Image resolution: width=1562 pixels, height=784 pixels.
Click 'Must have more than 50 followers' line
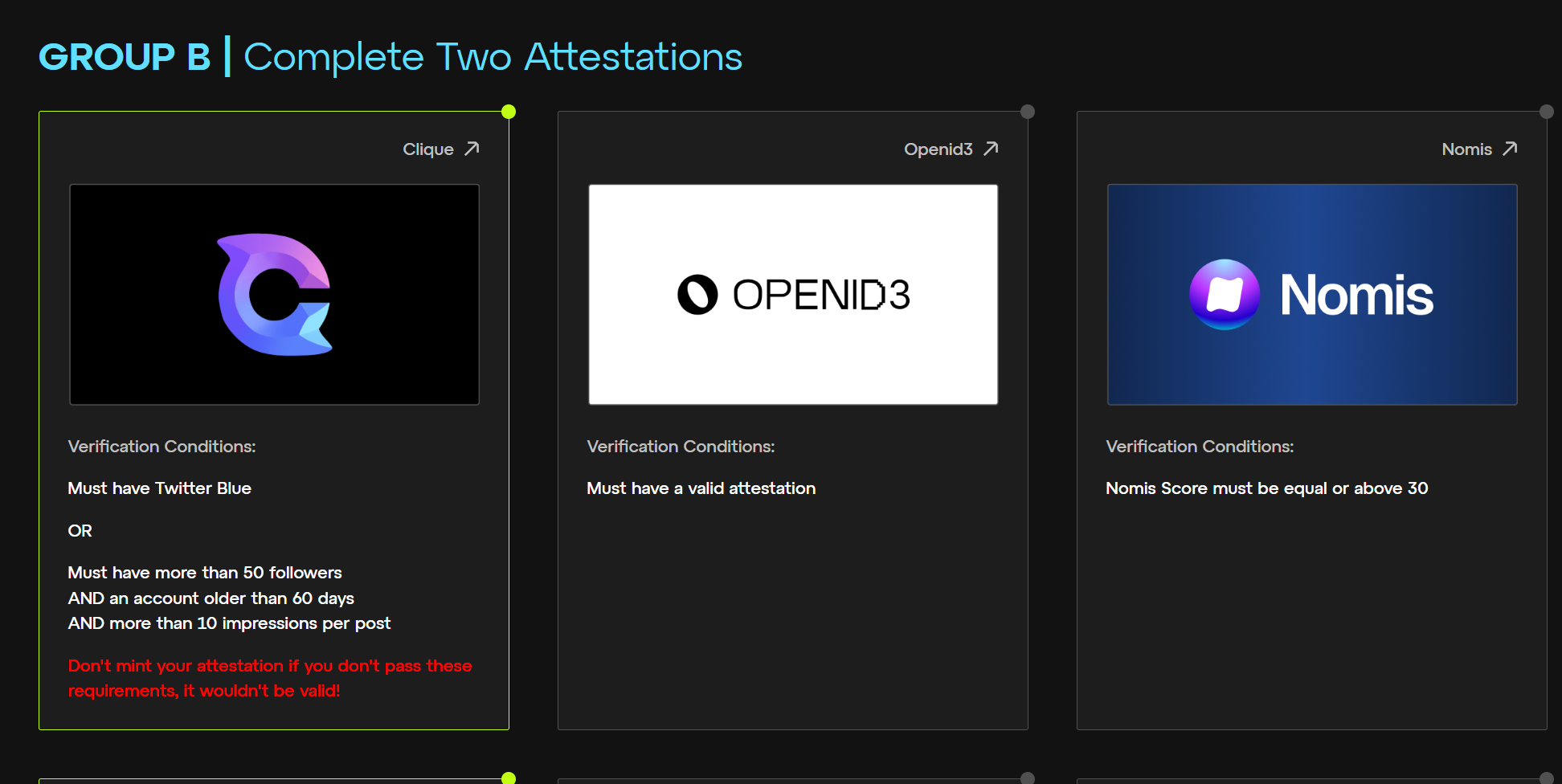[x=205, y=573]
